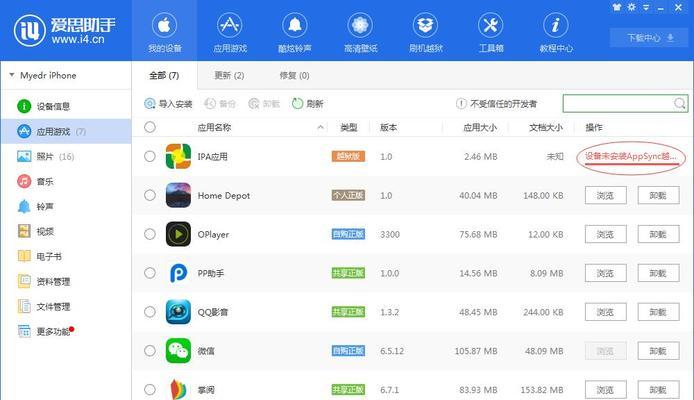This screenshot has width=694, height=400.
Task: Select 应用游戏 in the sidebar
Action: pyautogui.click(x=66, y=131)
